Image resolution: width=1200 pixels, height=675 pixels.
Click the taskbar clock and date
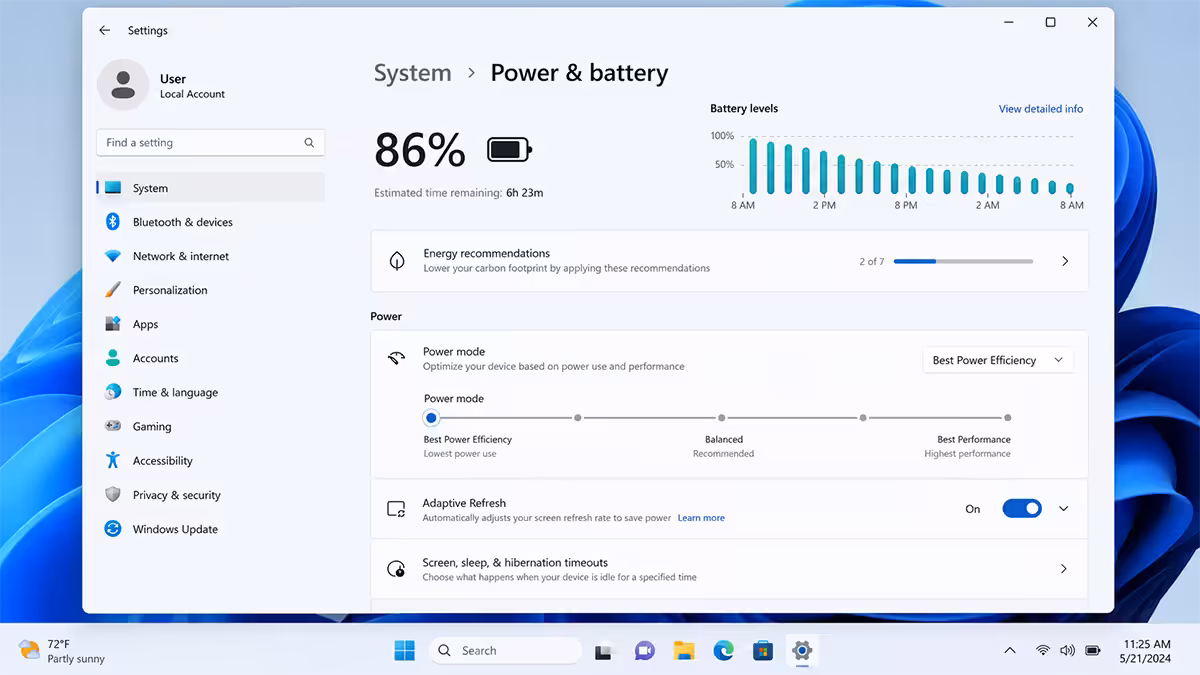tap(1146, 651)
